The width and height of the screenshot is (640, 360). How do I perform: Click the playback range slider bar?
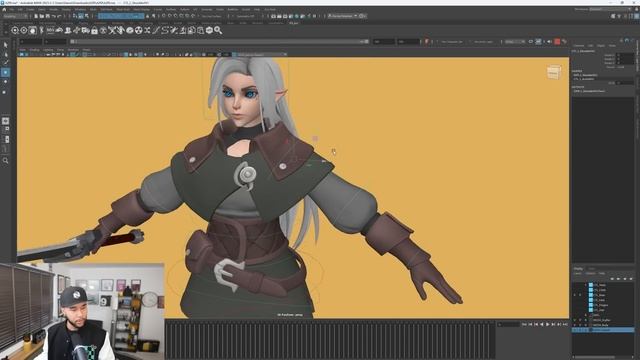(x=220, y=42)
